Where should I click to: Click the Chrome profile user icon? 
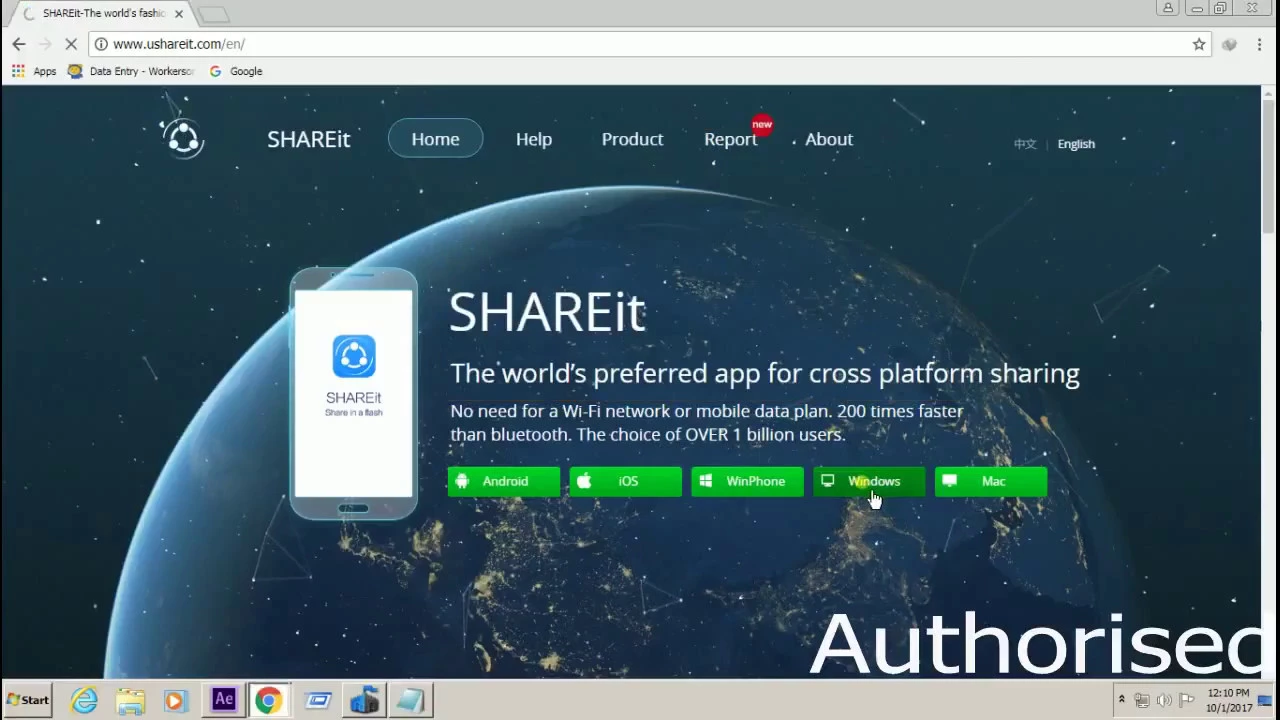pyautogui.click(x=1168, y=8)
